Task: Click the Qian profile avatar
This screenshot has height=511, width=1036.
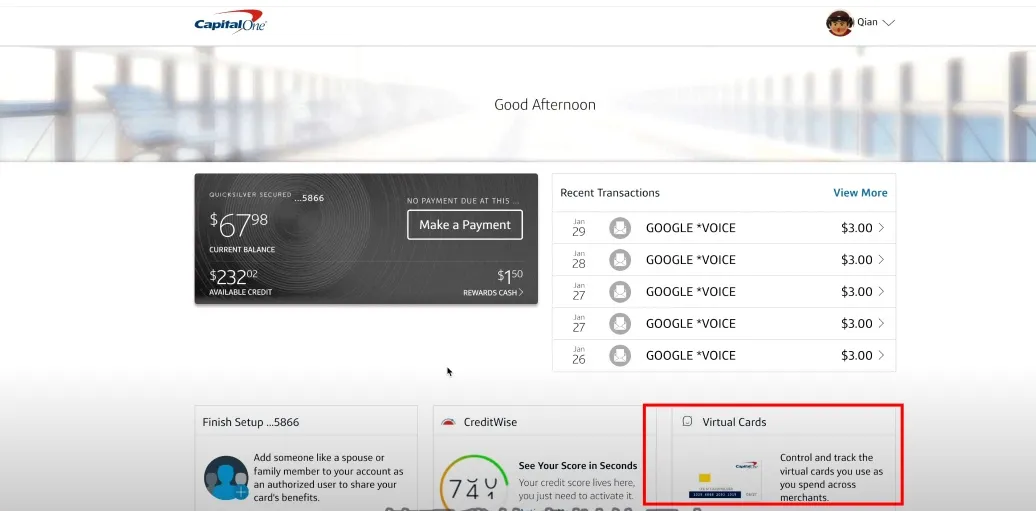Action: (x=839, y=22)
